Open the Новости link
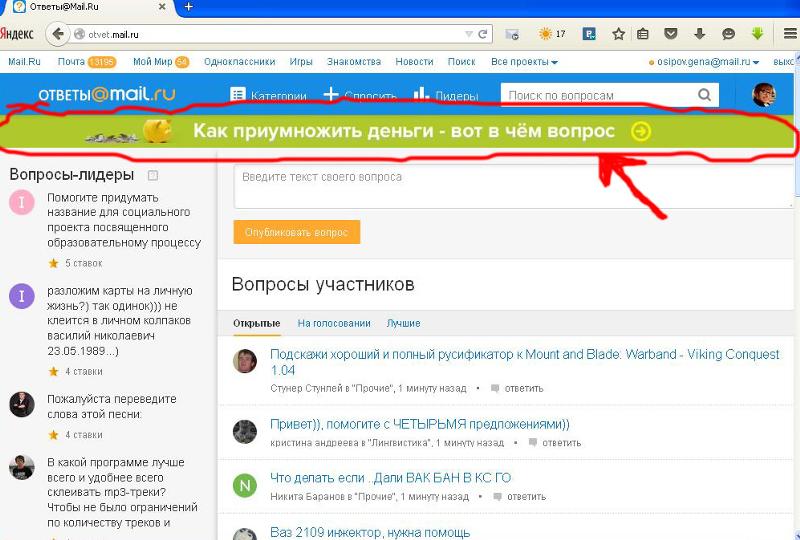800x540 pixels. (x=414, y=62)
